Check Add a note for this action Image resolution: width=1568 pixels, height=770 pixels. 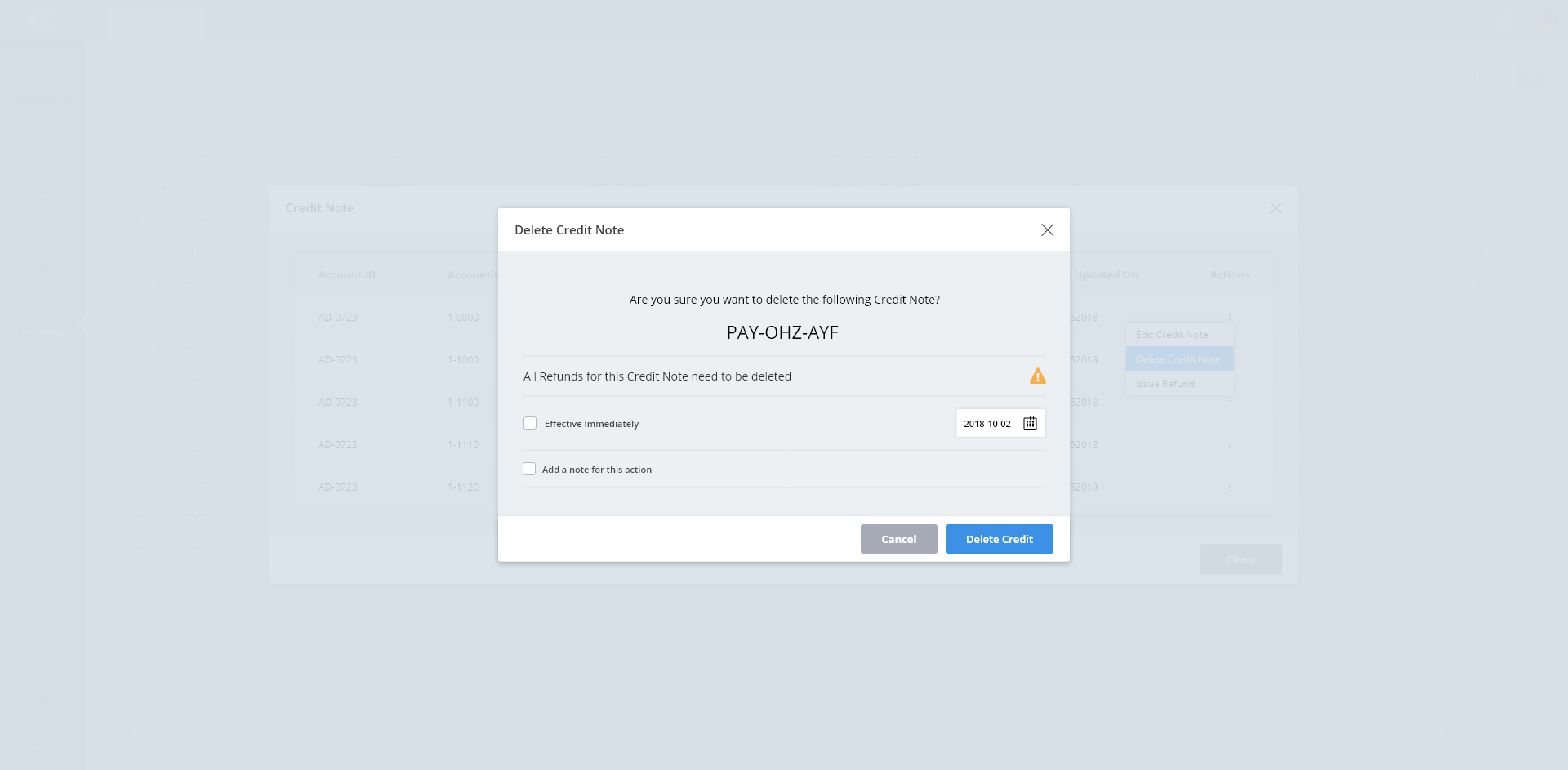point(529,469)
